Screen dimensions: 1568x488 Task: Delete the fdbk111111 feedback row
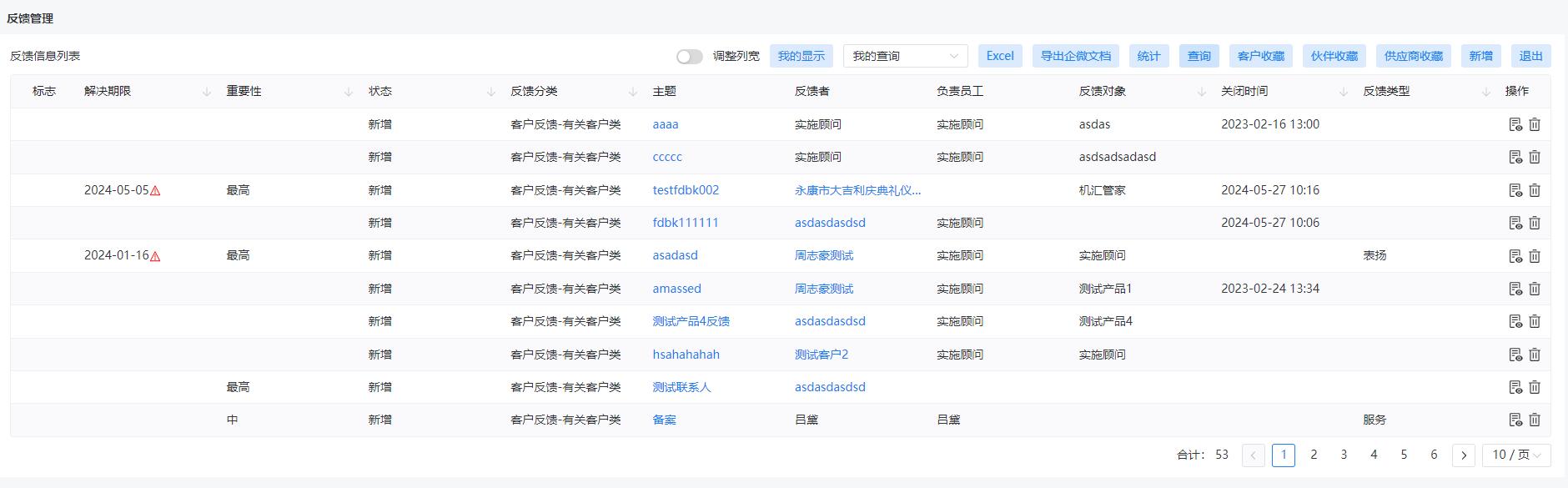click(x=1535, y=223)
